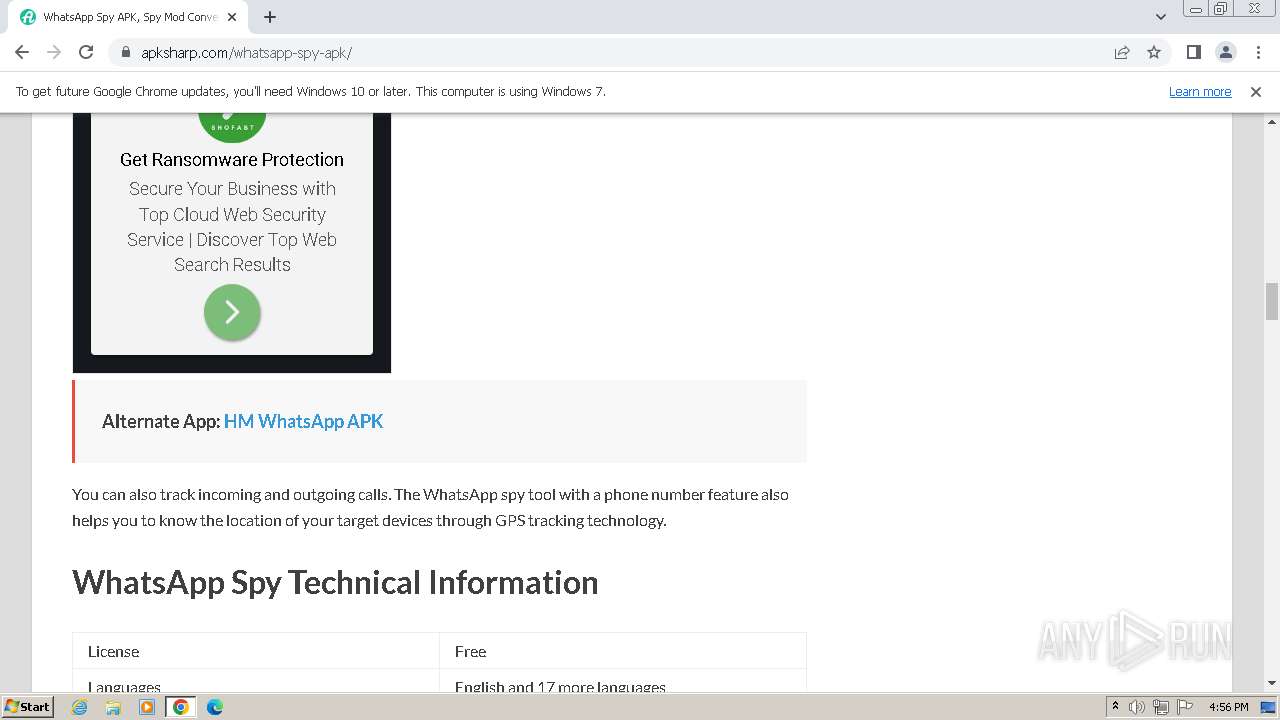View site information lock icon
The width and height of the screenshot is (1280, 720).
coord(126,53)
